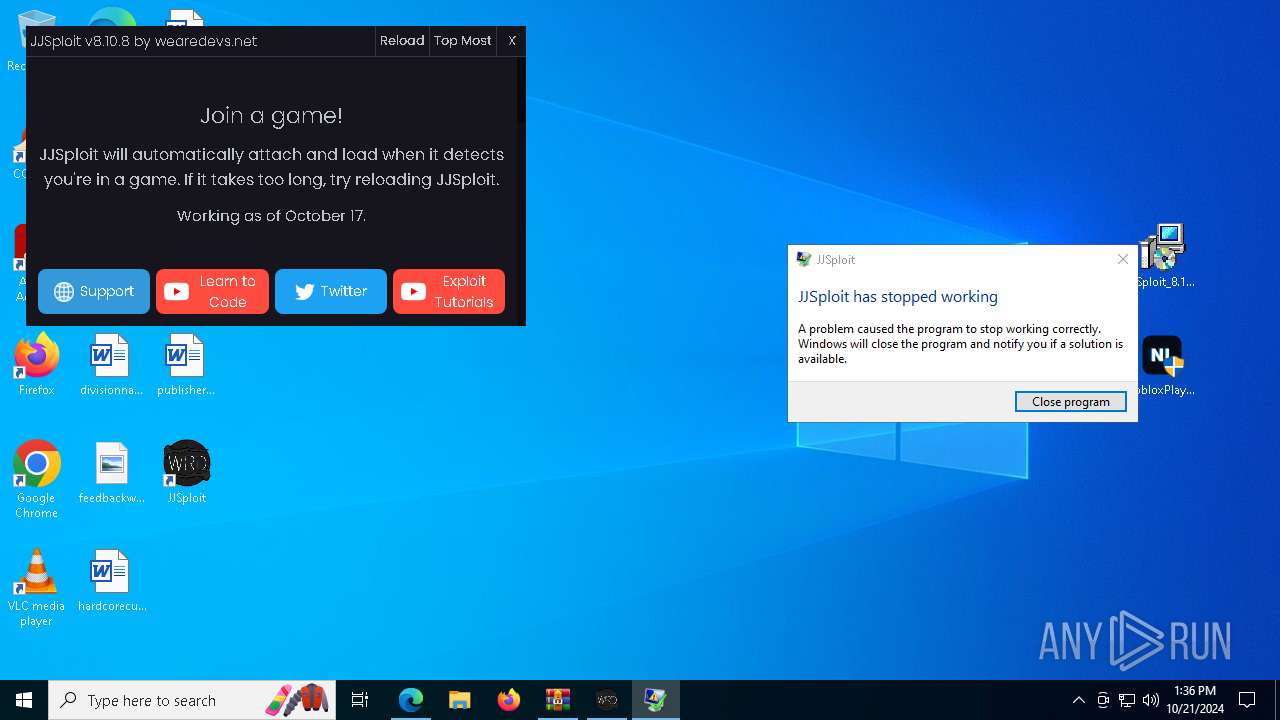Click Reload in JJSploit title bar

click(x=402, y=41)
